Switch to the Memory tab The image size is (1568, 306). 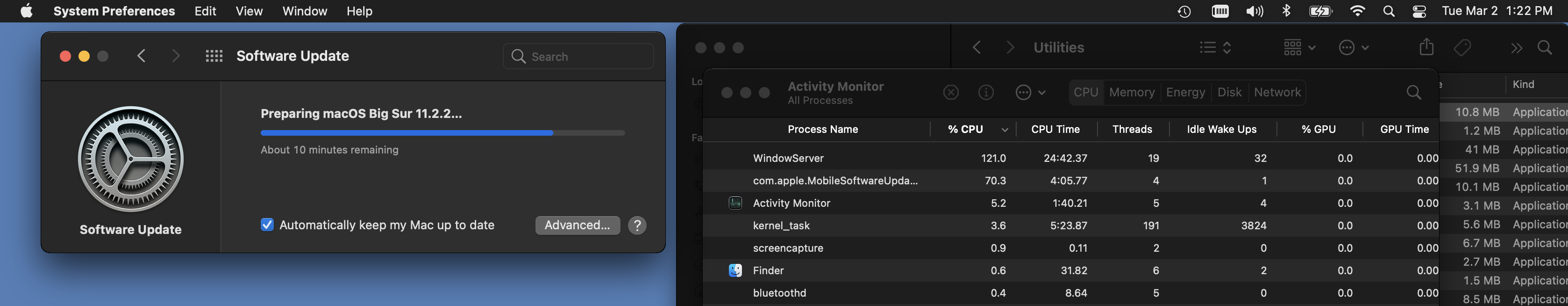pos(1132,92)
